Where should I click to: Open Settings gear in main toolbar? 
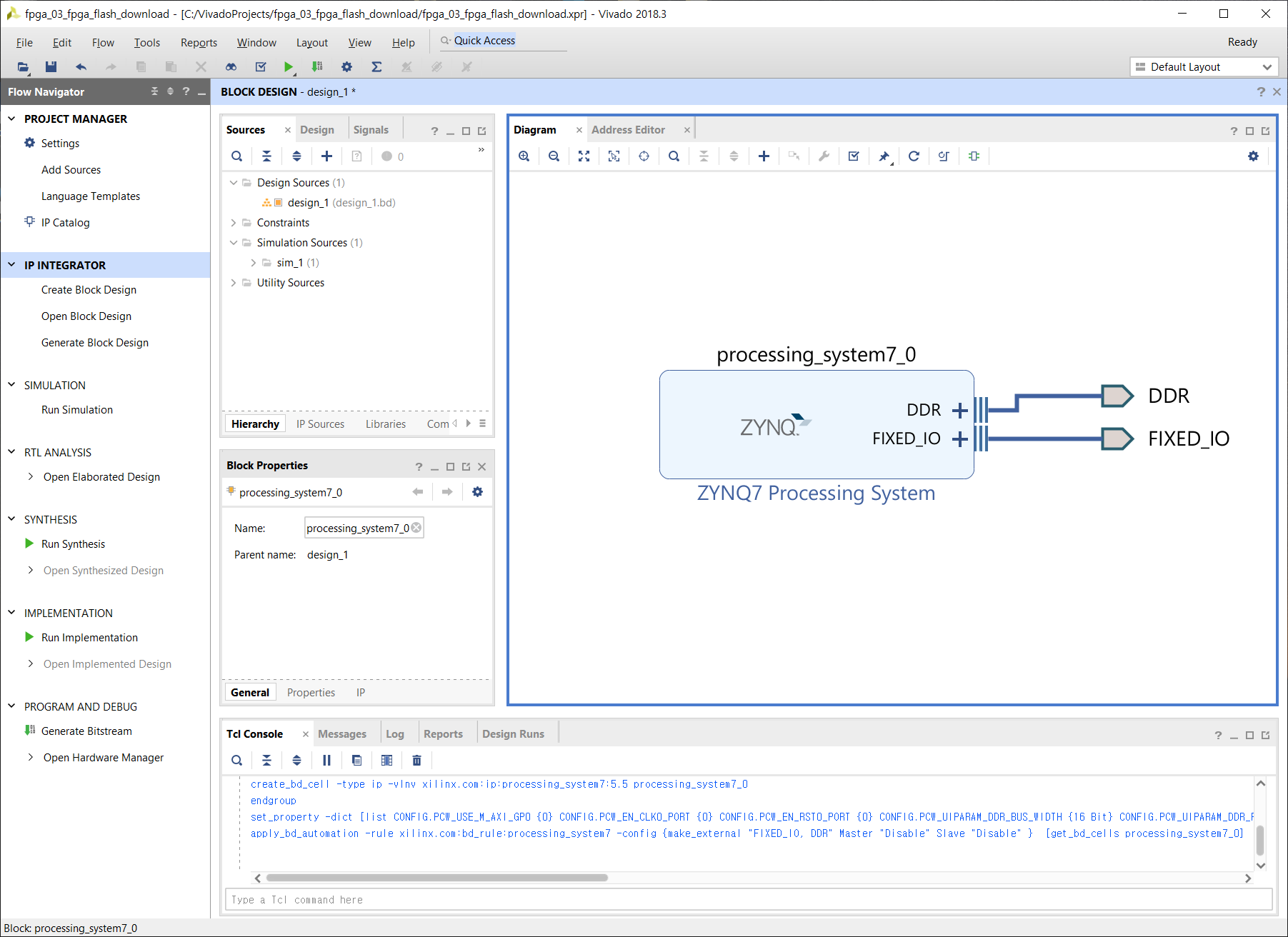pyautogui.click(x=346, y=67)
